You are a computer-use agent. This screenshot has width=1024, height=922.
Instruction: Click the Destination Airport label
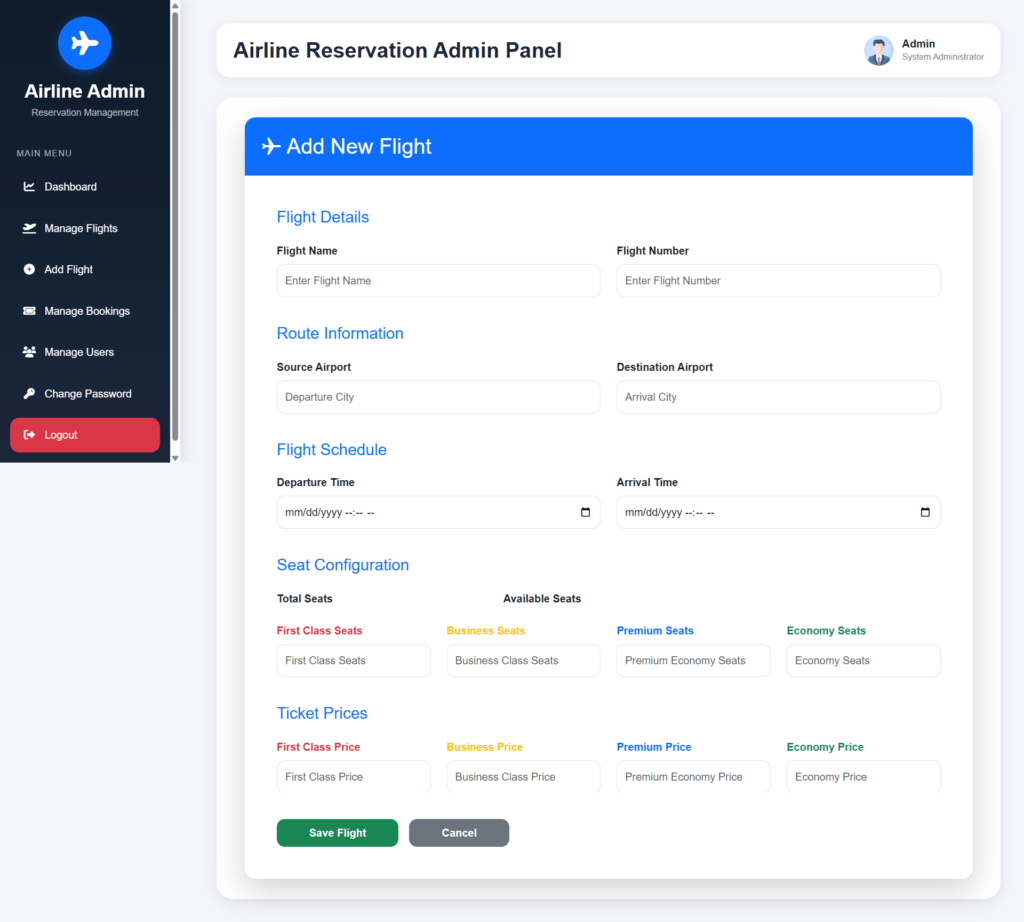(665, 367)
